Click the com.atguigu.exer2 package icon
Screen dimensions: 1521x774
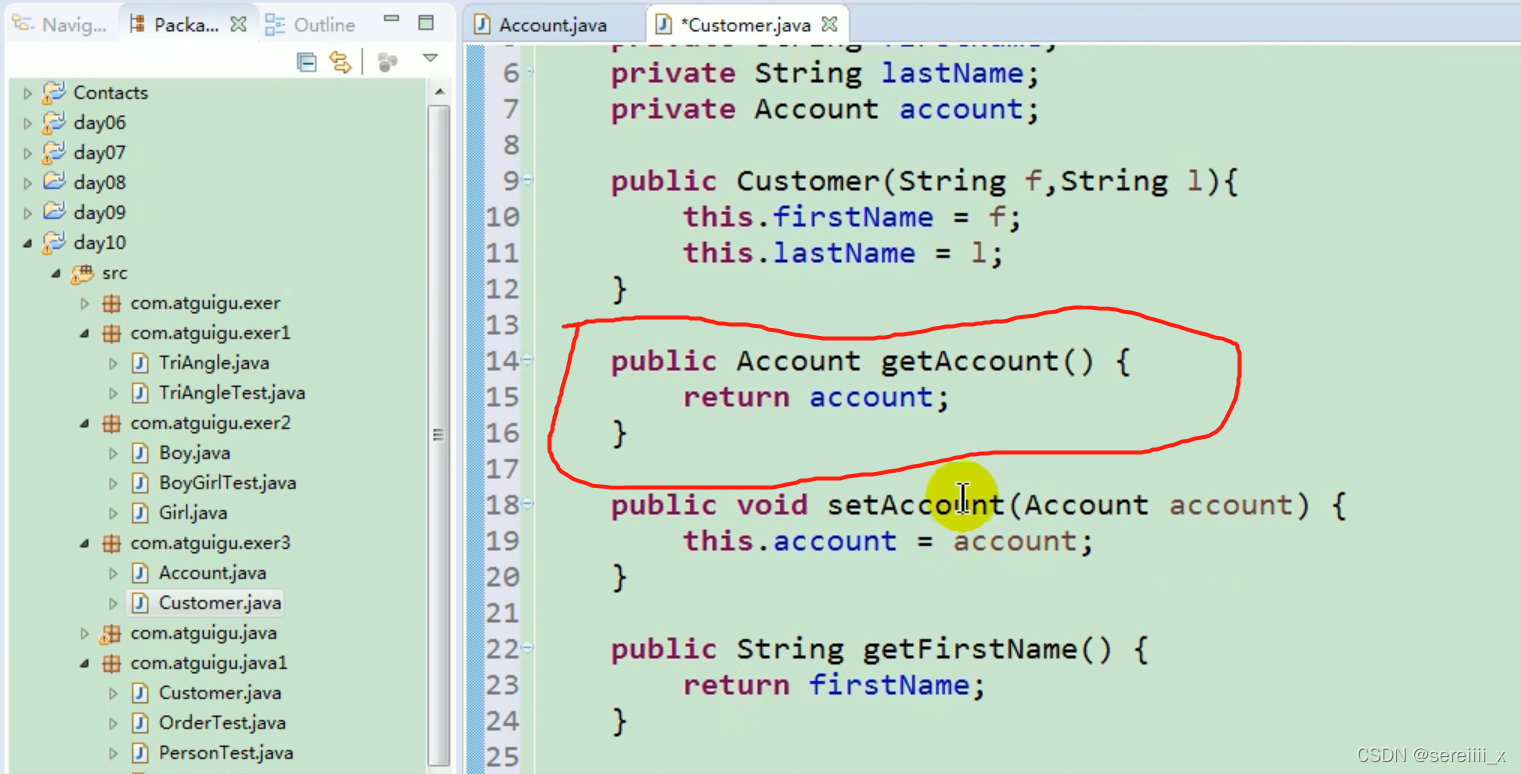[111, 423]
